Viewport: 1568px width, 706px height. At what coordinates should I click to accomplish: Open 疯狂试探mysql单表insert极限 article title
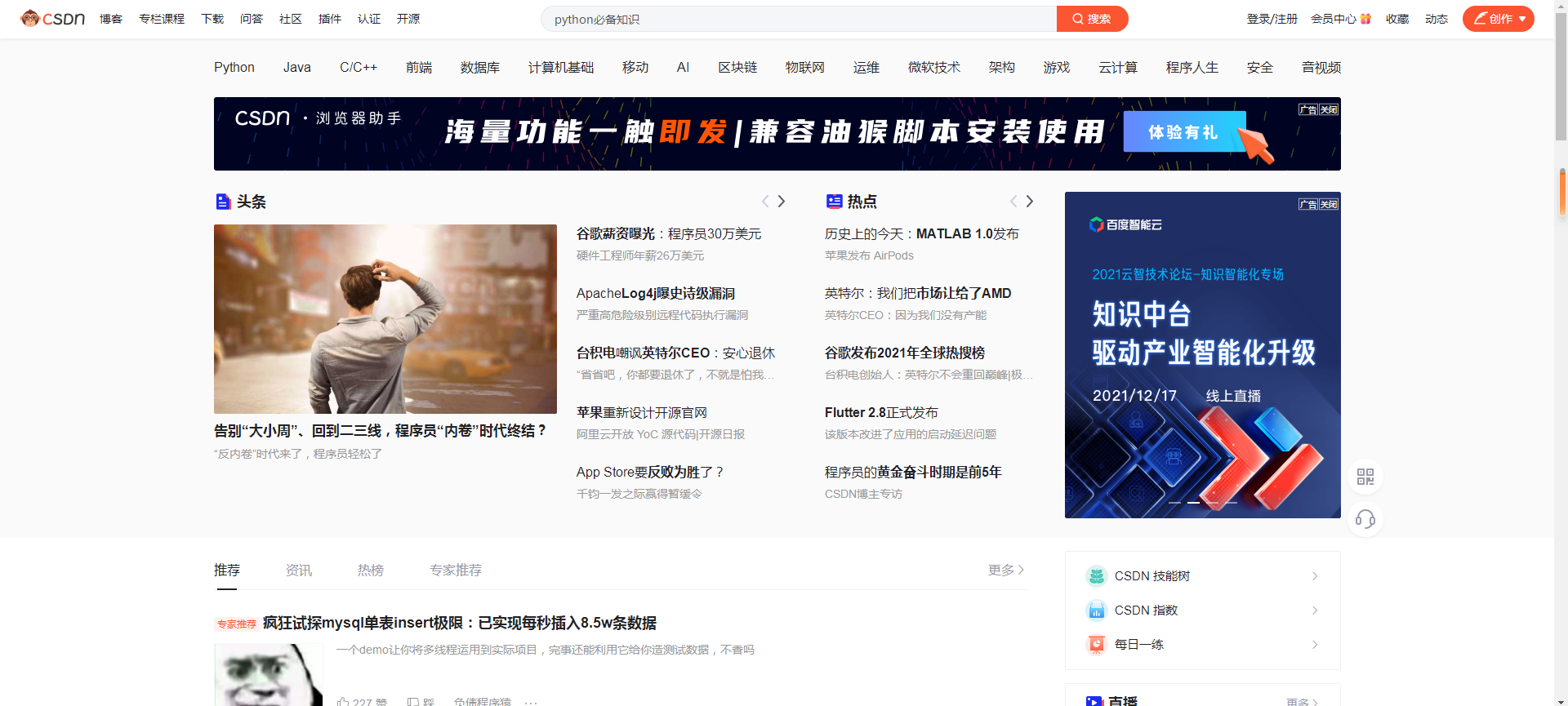tap(460, 623)
